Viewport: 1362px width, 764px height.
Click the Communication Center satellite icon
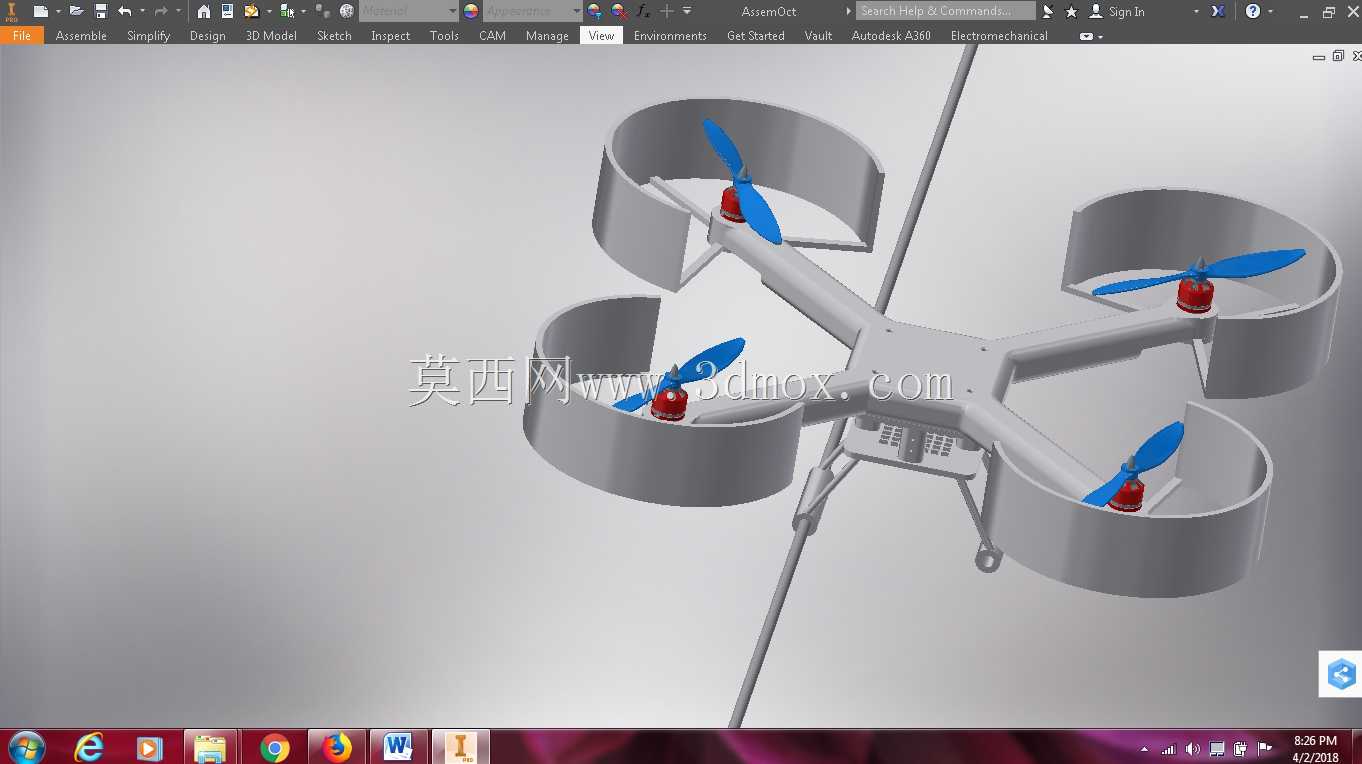tap(1048, 11)
